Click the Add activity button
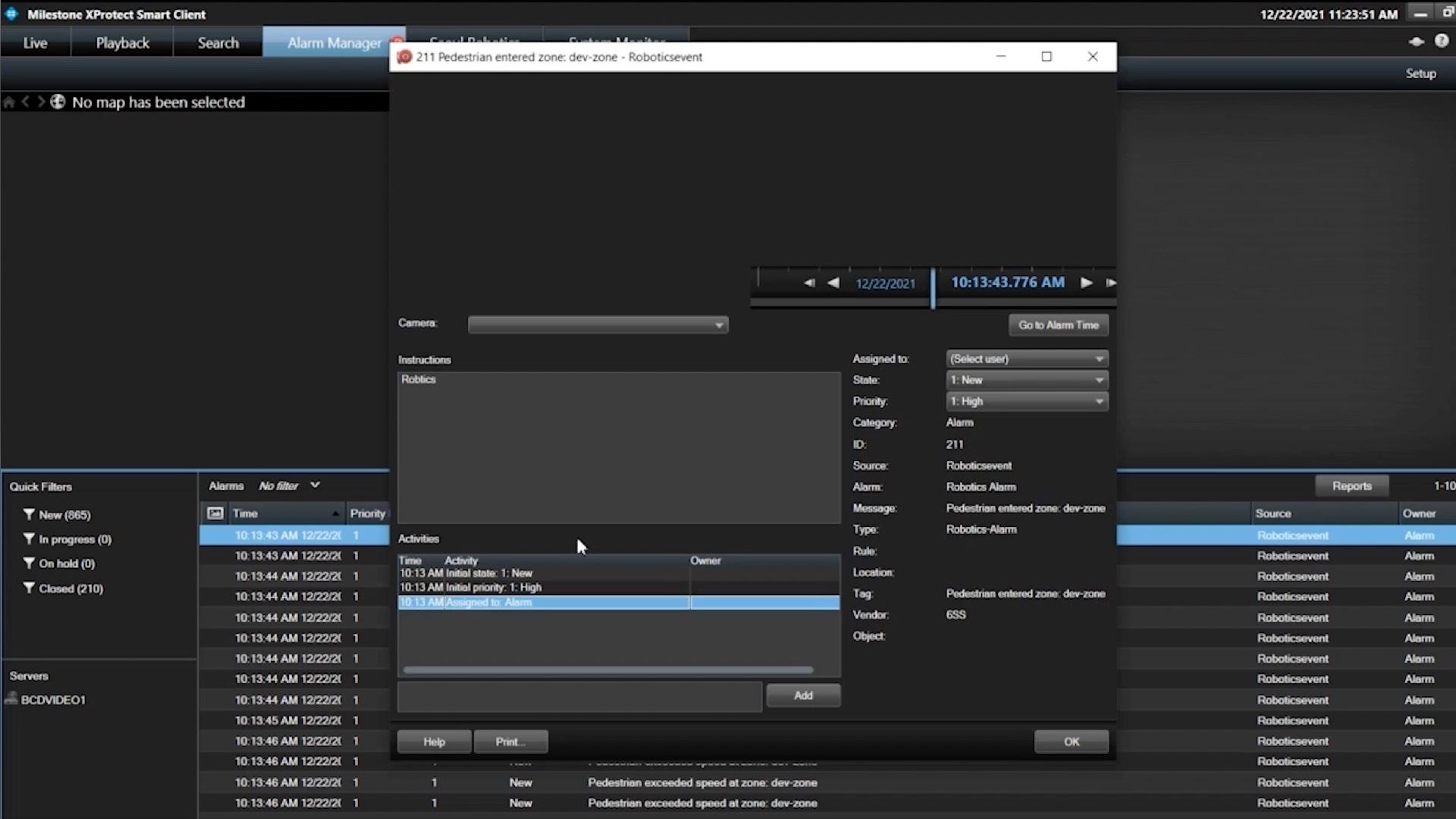The image size is (1456, 819). (803, 695)
